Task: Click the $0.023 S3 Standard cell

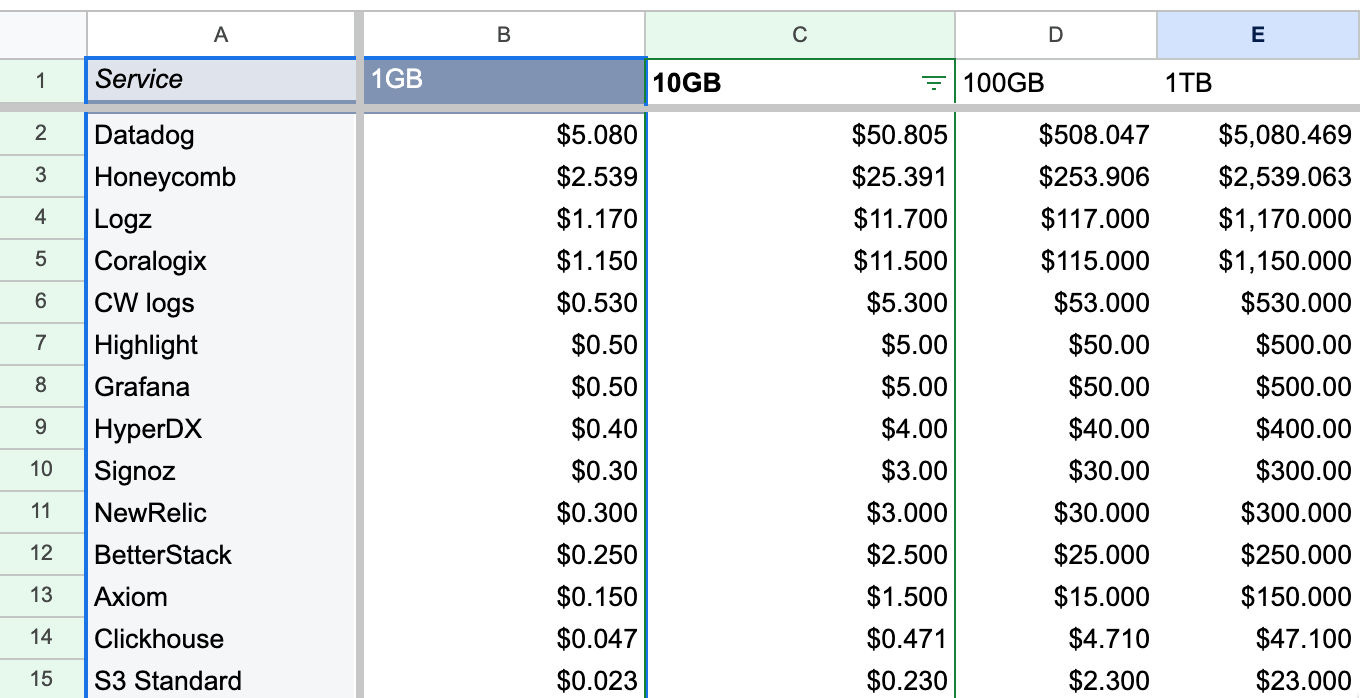Action: click(x=505, y=680)
